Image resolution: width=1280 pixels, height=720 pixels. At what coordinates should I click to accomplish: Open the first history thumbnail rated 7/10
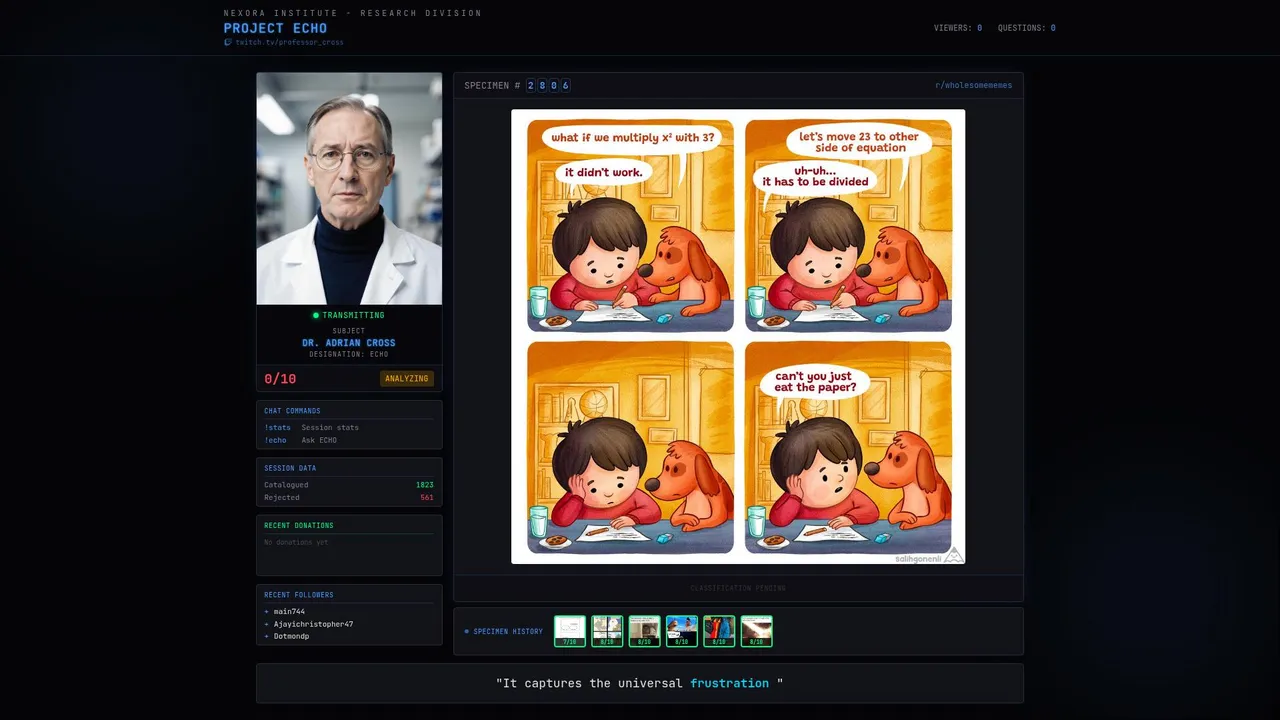point(570,631)
